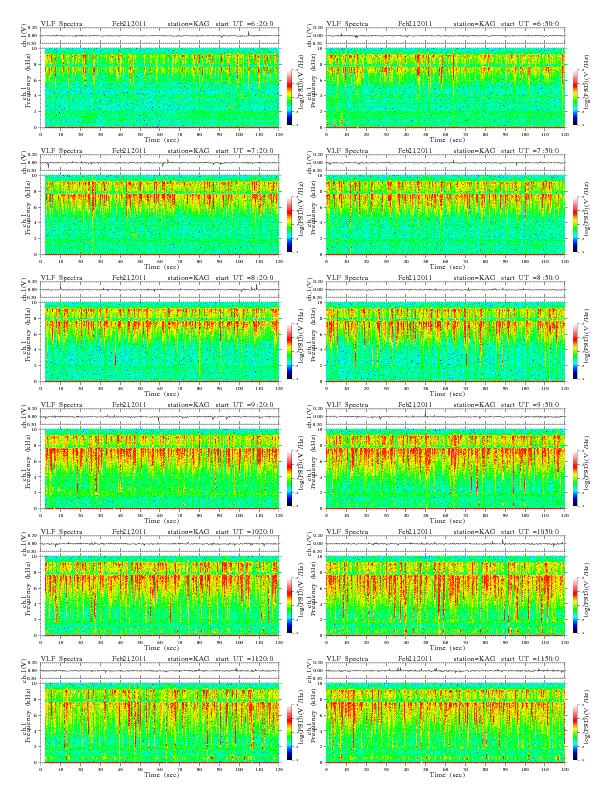Click the spectrogram starting UT 8:50:0
Viewport: 612px width, 792px height.
445,342
